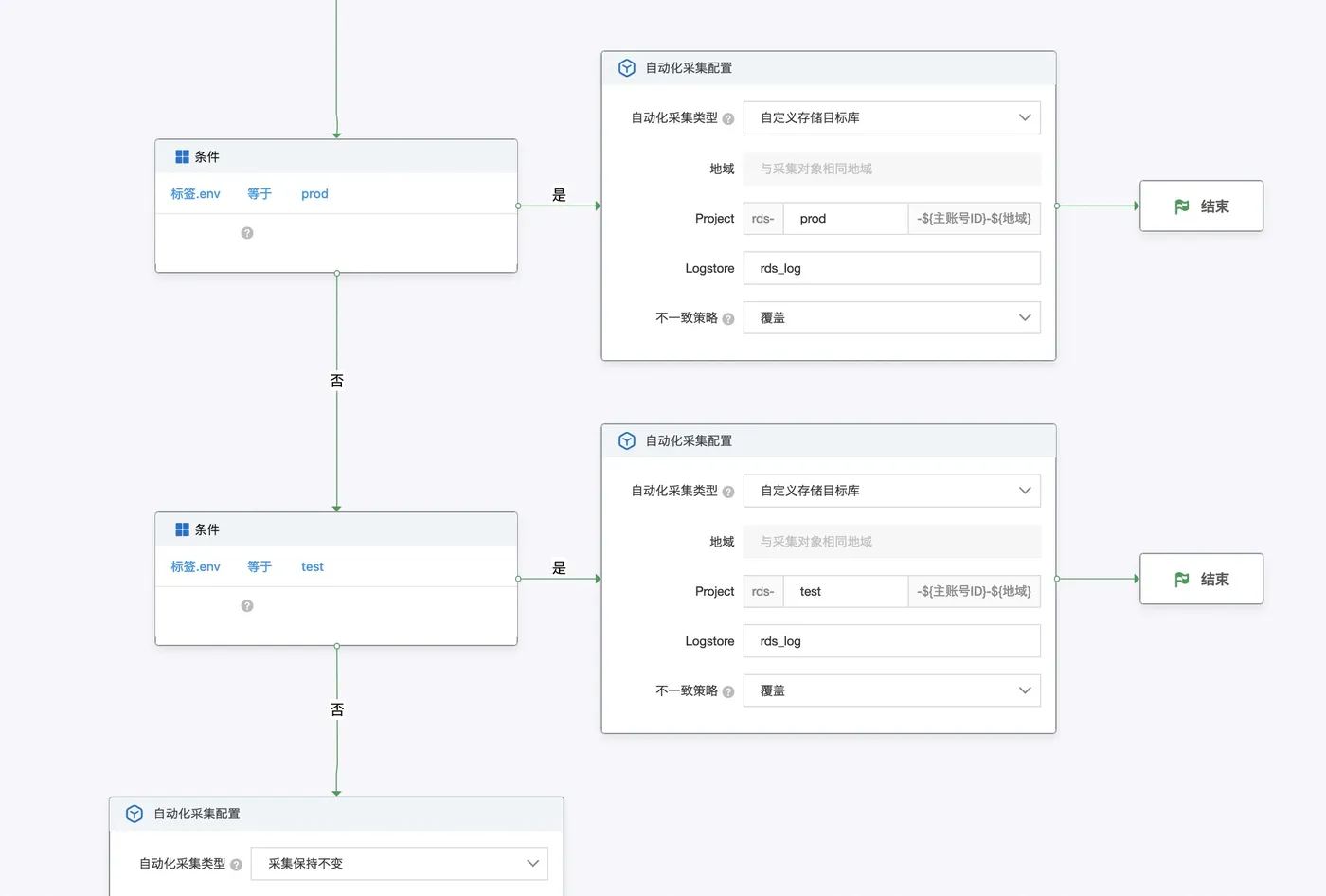Click help icon beside 自动化采集类型 in prod config

pyautogui.click(x=728, y=119)
